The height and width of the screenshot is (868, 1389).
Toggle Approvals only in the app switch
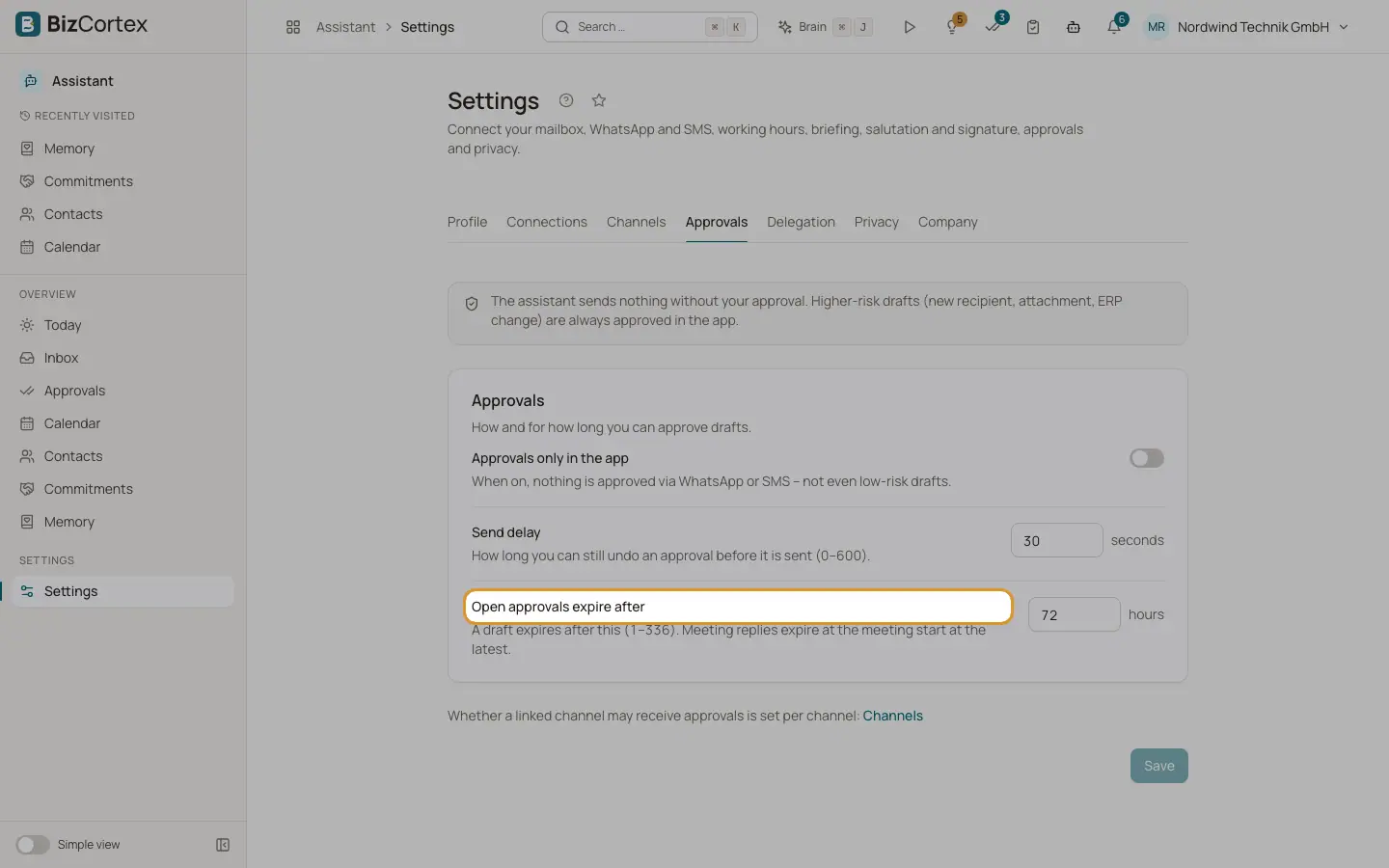click(x=1147, y=458)
